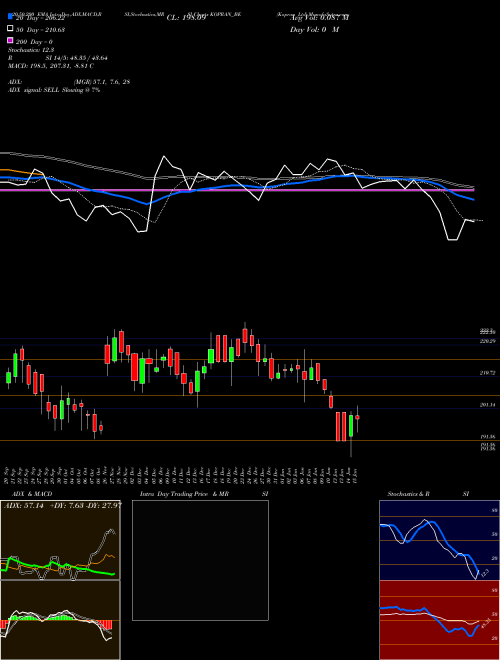500x660 pixels.
Task: Click the 12.3 stochastics value tag
Action: click(484, 573)
